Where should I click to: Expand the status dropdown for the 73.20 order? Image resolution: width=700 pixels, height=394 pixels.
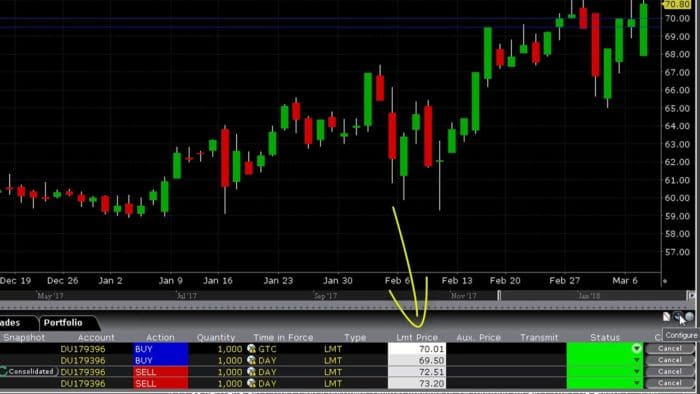pyautogui.click(x=637, y=383)
